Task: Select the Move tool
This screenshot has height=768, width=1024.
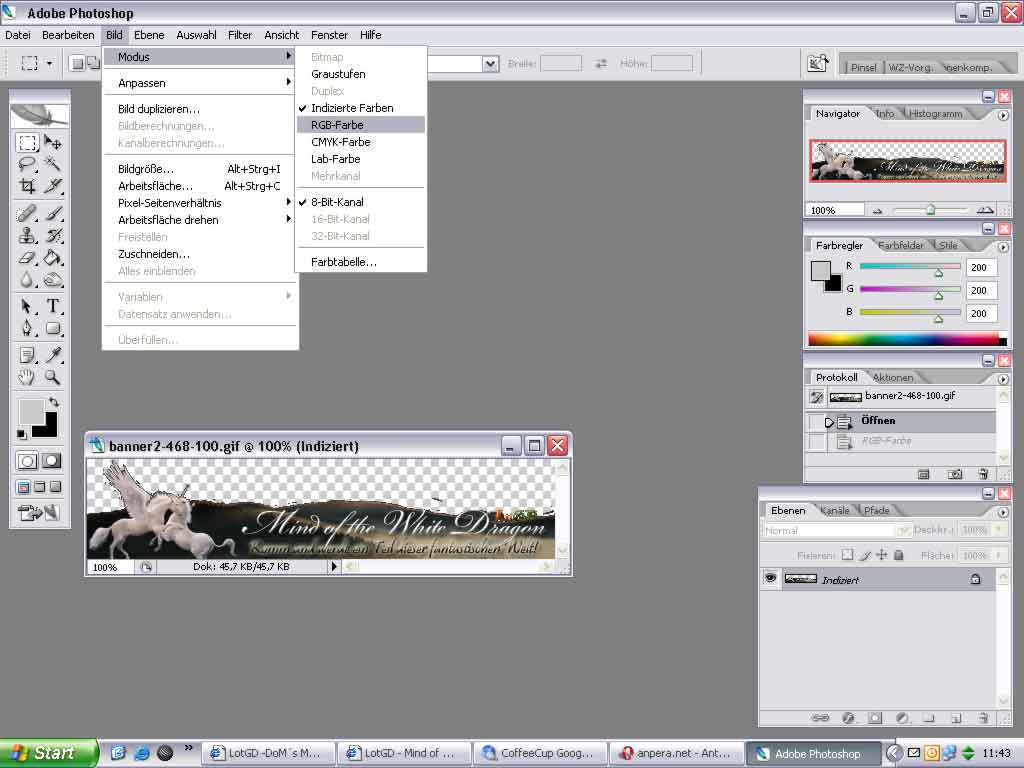Action: click(53, 143)
